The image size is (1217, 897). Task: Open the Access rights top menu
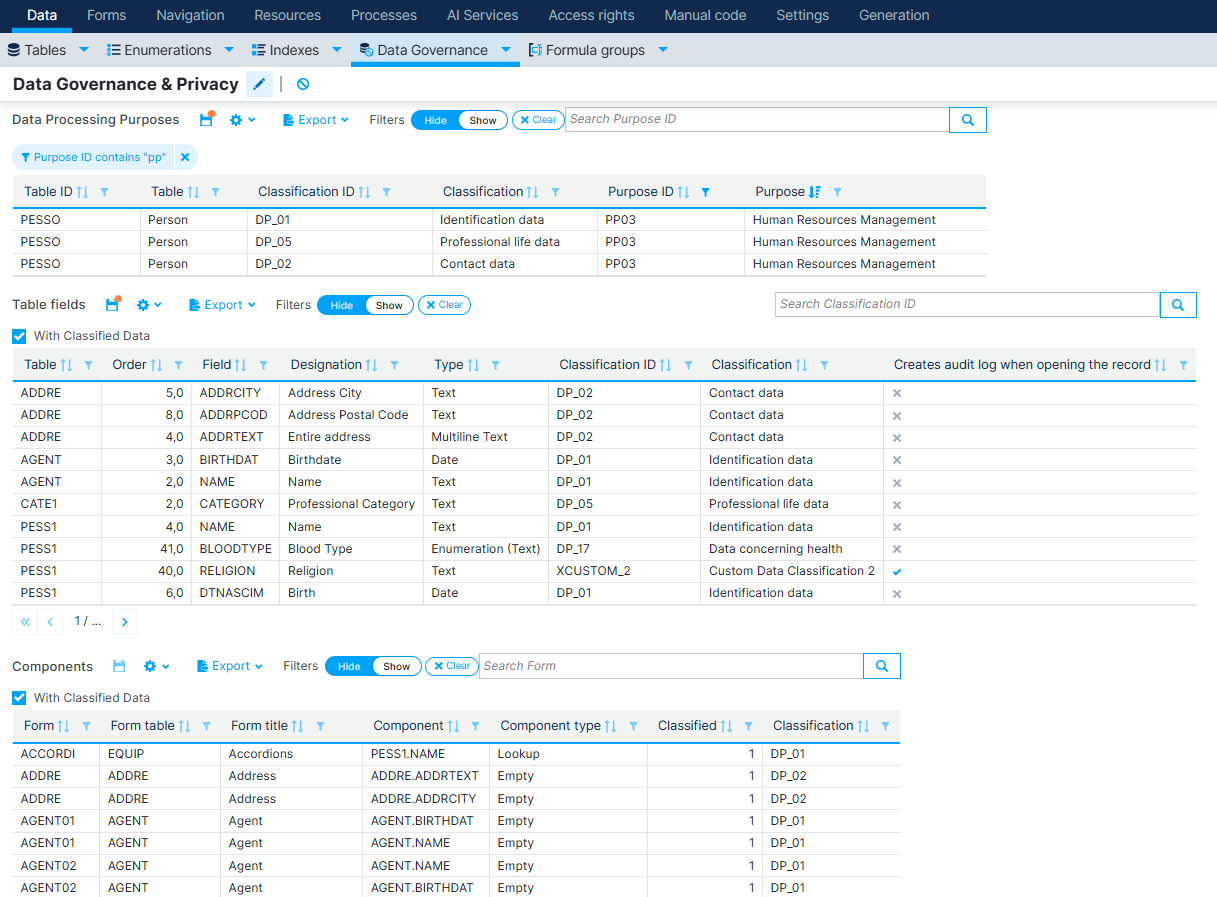592,15
